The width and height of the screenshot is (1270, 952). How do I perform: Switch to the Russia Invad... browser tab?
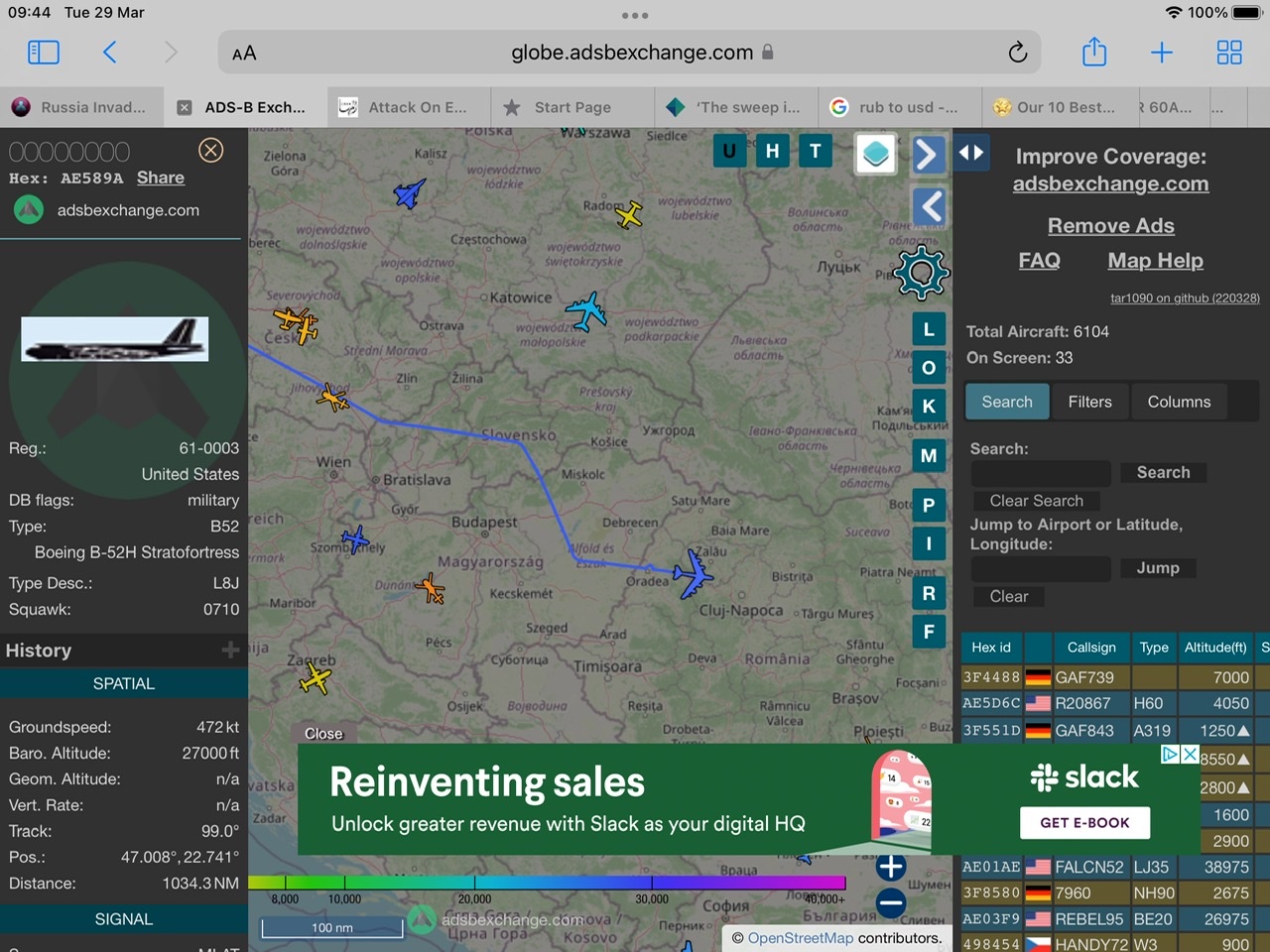pos(81,107)
